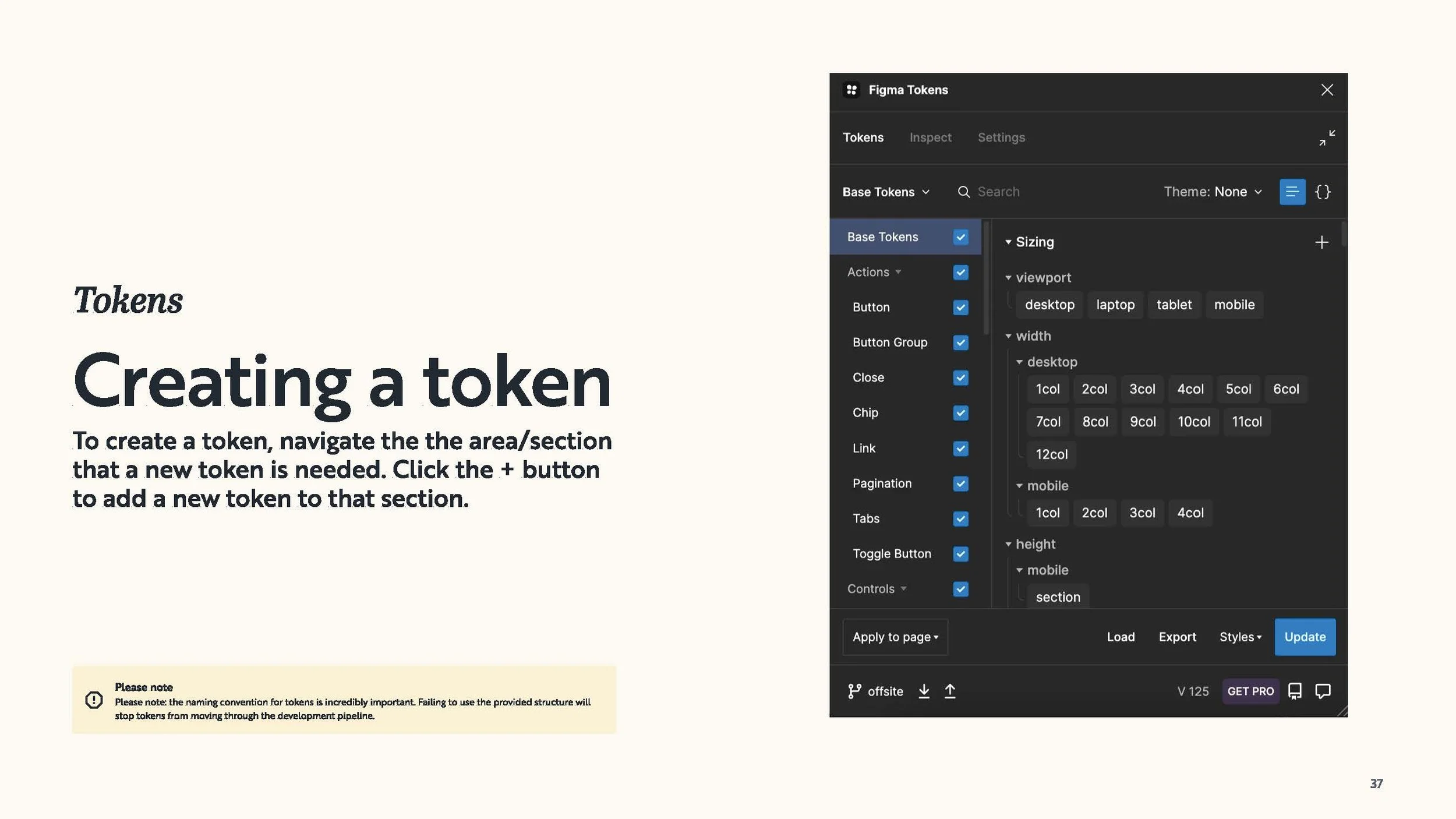Click the Figma Tokens plugin logo icon
Viewport: 1456px width, 819px height.
(851, 90)
